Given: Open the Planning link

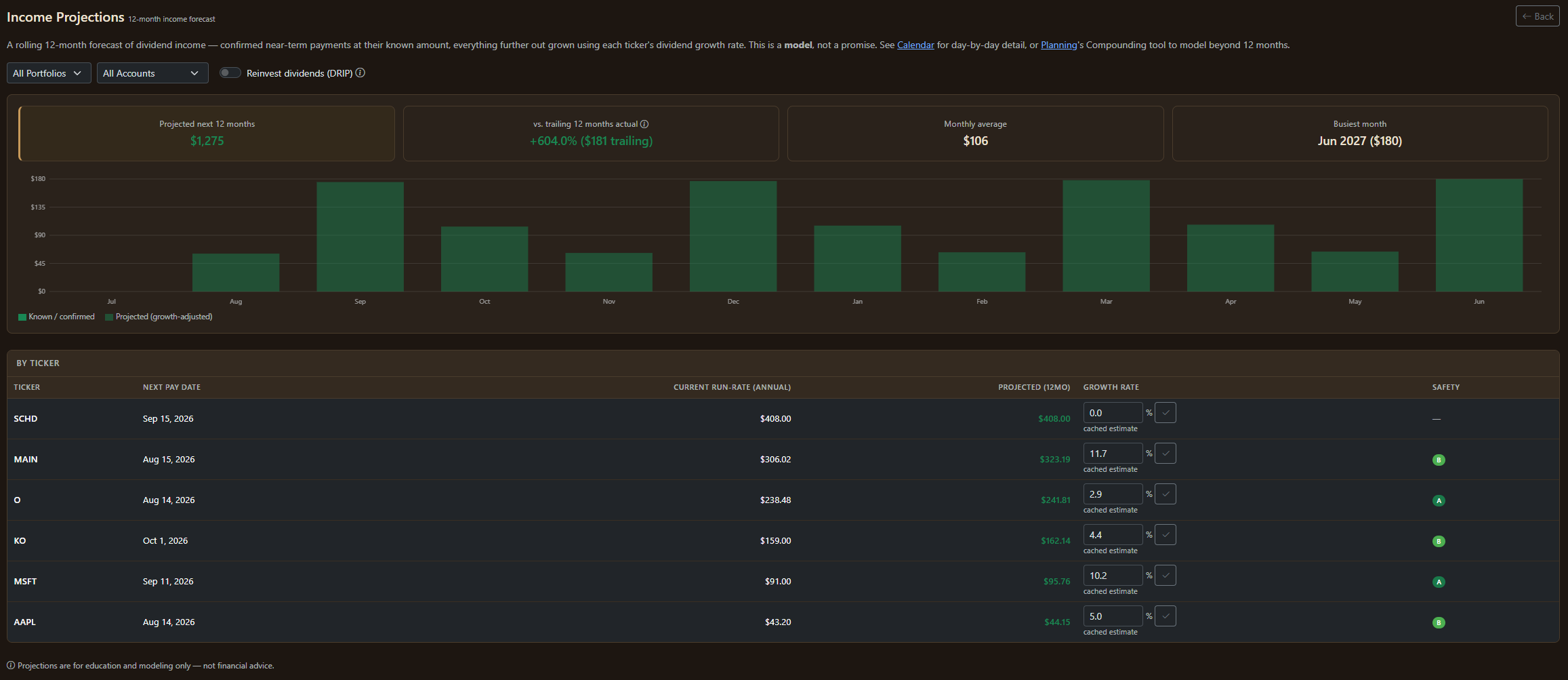Looking at the screenshot, I should pyautogui.click(x=1059, y=45).
